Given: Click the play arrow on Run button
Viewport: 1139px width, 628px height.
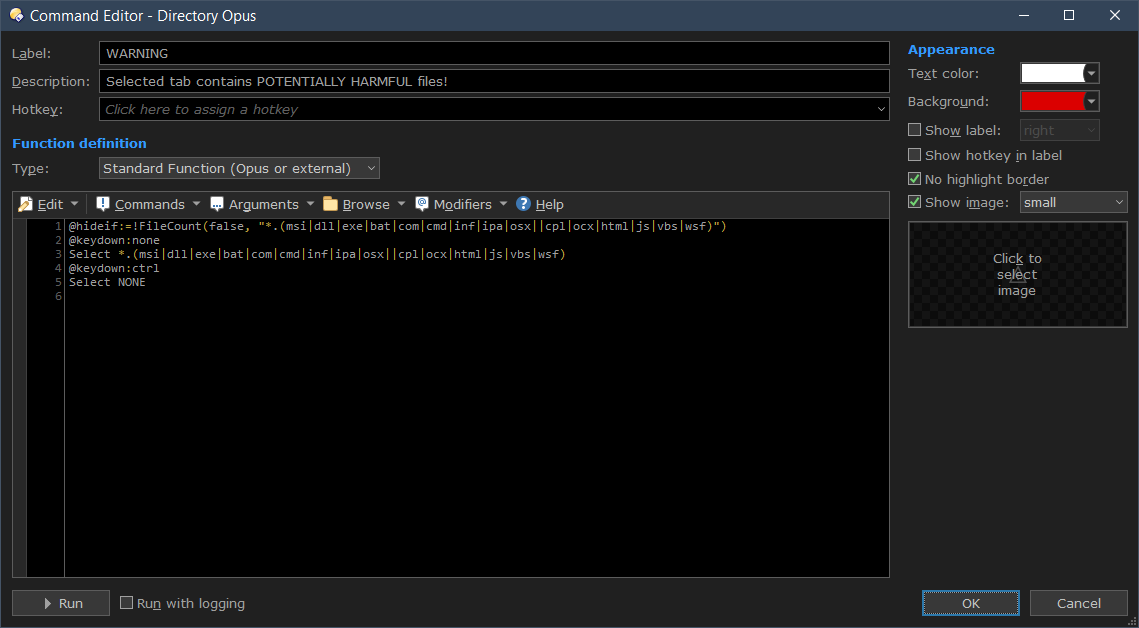Looking at the screenshot, I should [x=48, y=603].
